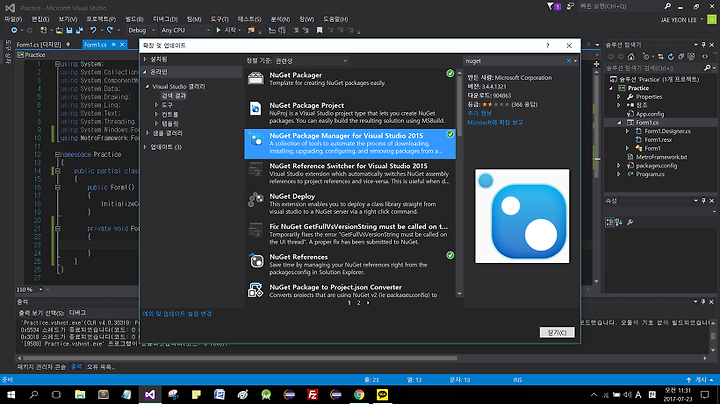The width and height of the screenshot is (720, 404).
Task: Open the Chrome taskbar icon
Action: 359,394
